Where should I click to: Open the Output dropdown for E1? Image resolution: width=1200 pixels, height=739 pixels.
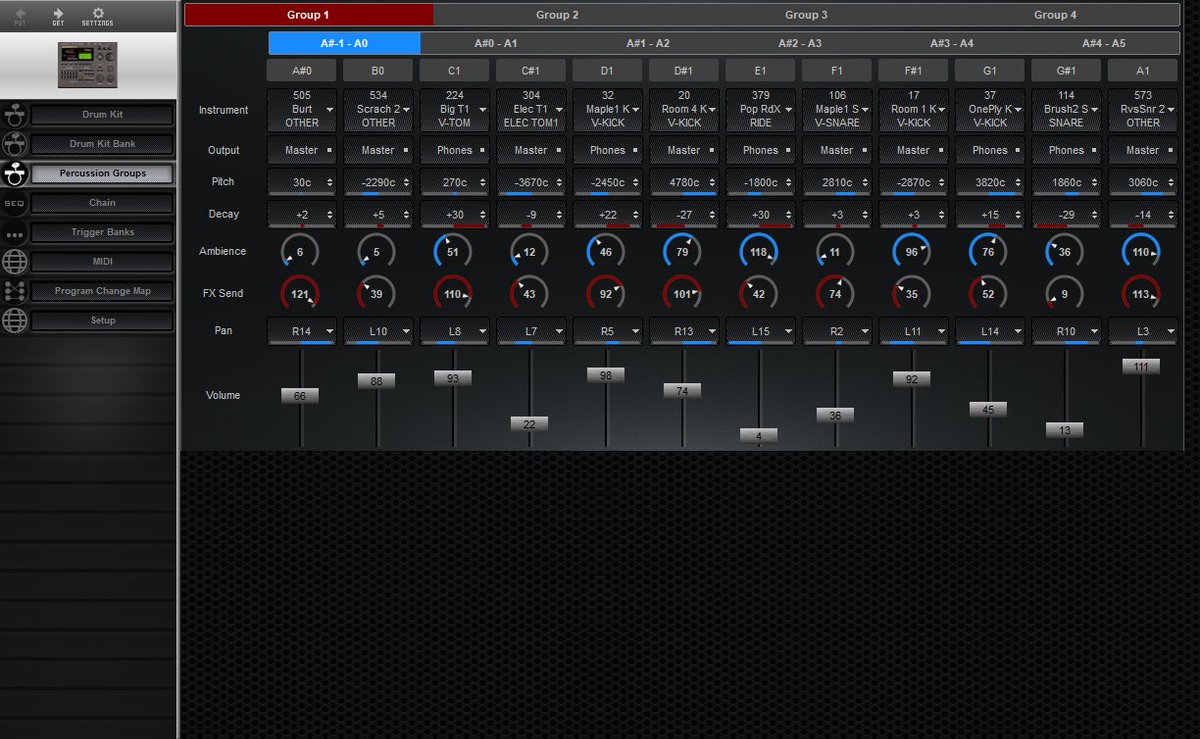click(x=760, y=150)
